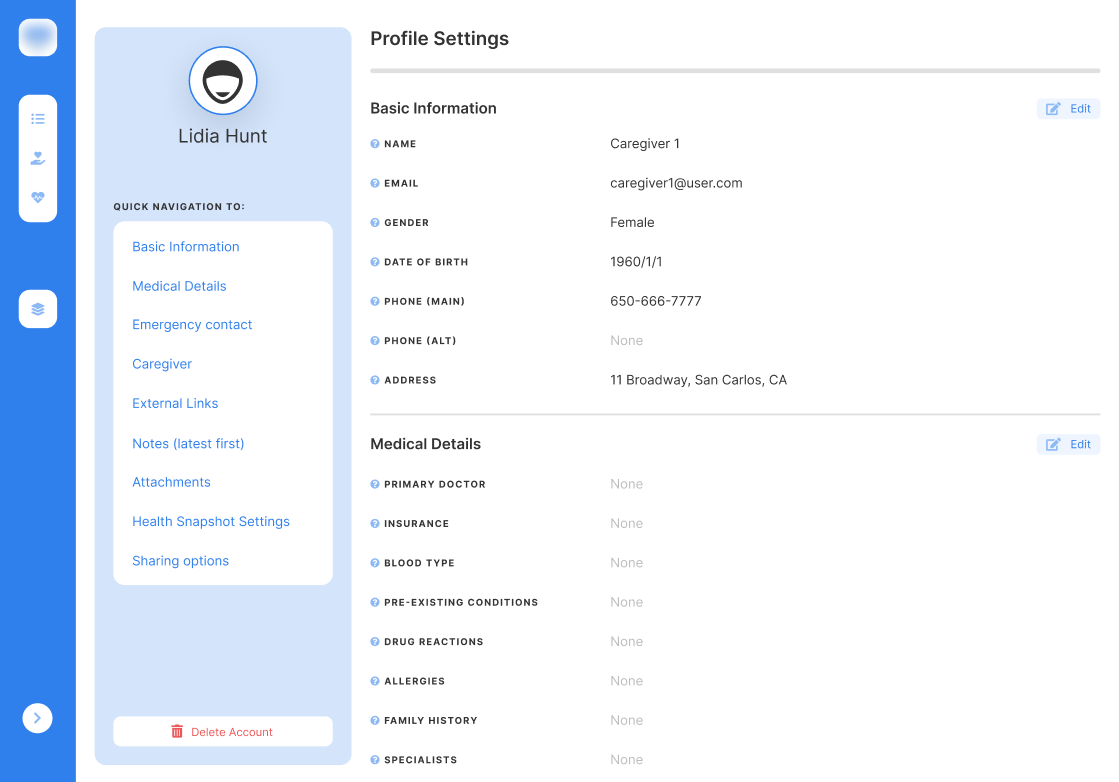This screenshot has width=1119, height=782.
Task: Click the help icon next to Email
Action: tap(375, 184)
